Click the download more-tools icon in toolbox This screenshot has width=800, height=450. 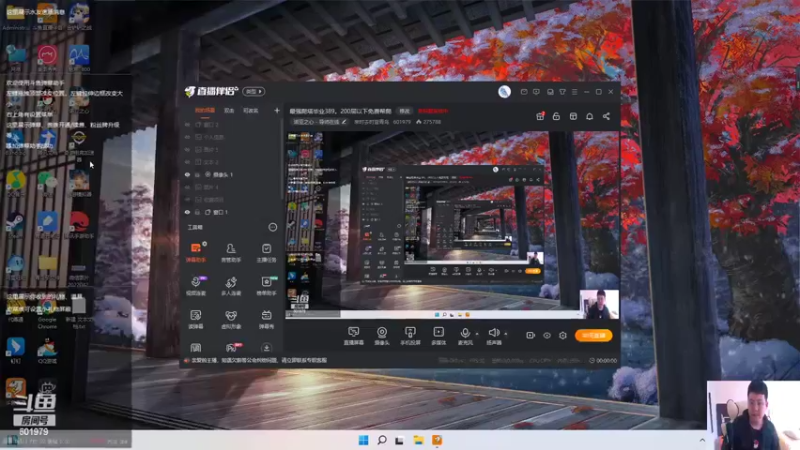click(x=266, y=348)
